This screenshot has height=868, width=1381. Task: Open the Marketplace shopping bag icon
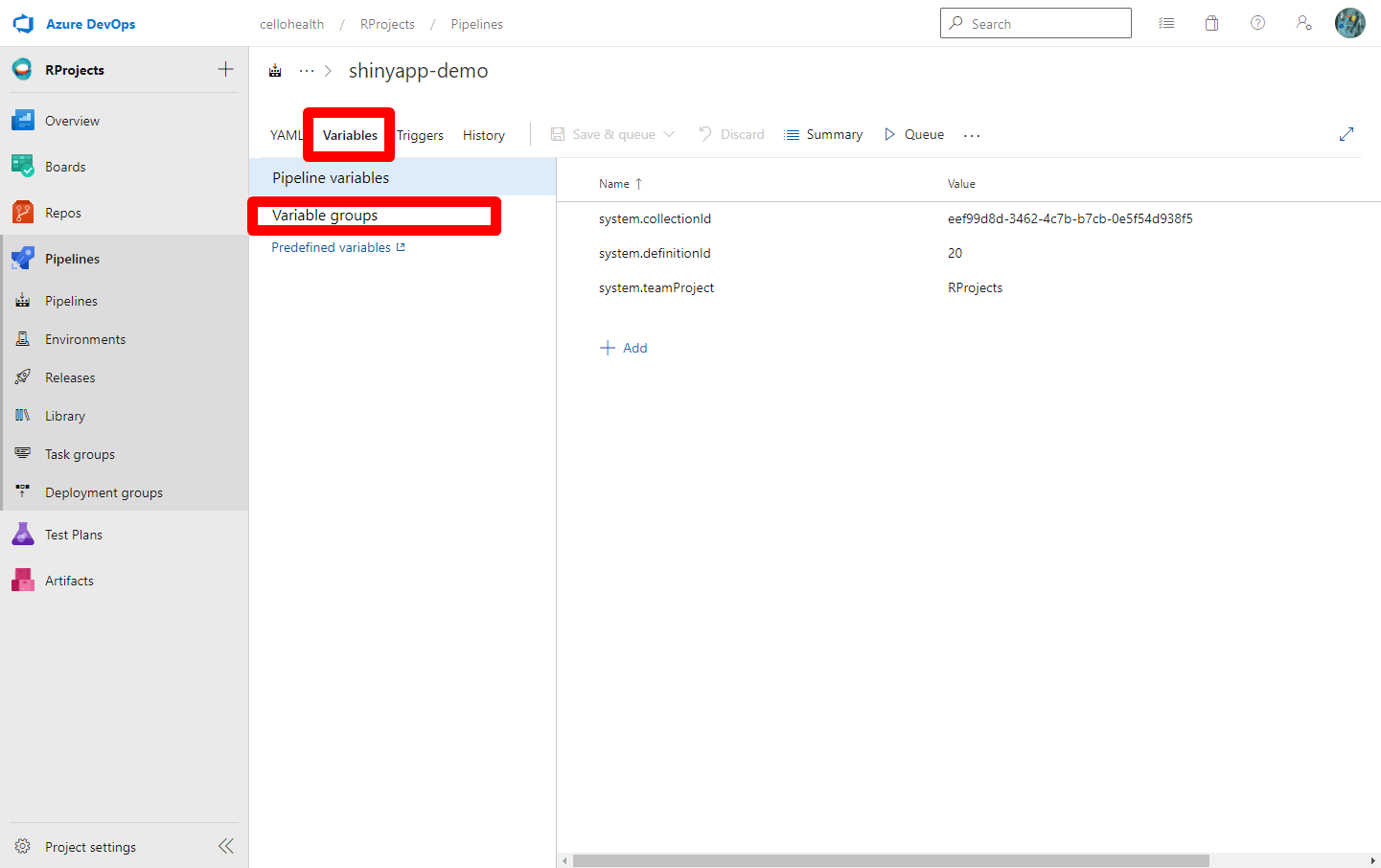pyautogui.click(x=1211, y=22)
